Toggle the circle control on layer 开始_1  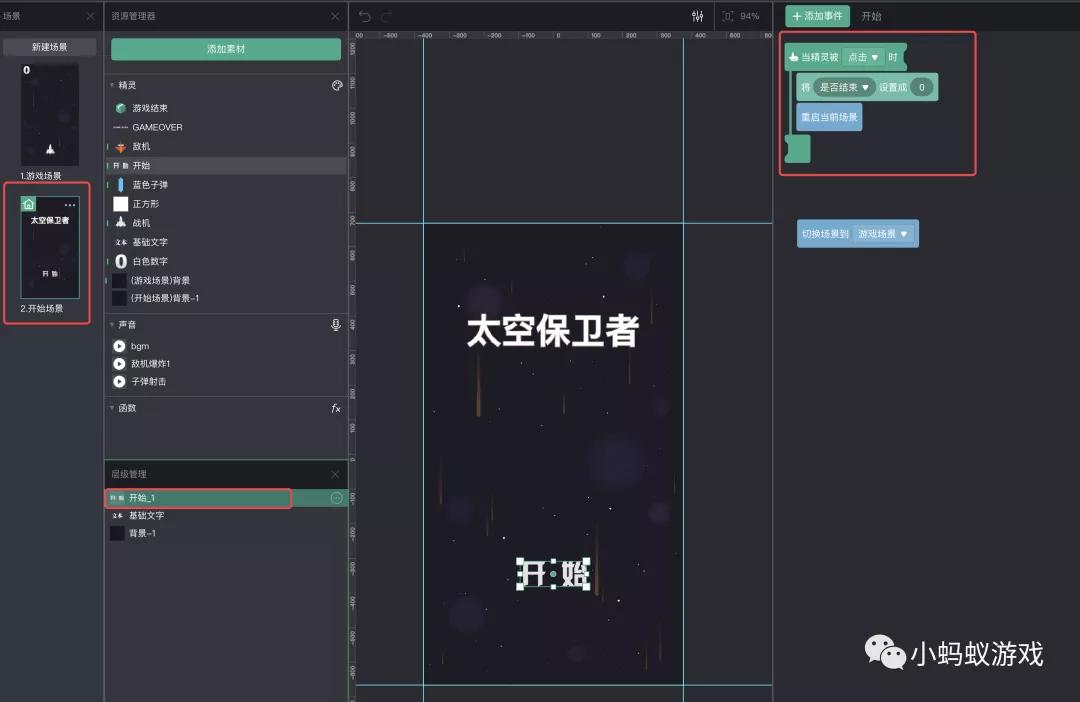point(336,497)
